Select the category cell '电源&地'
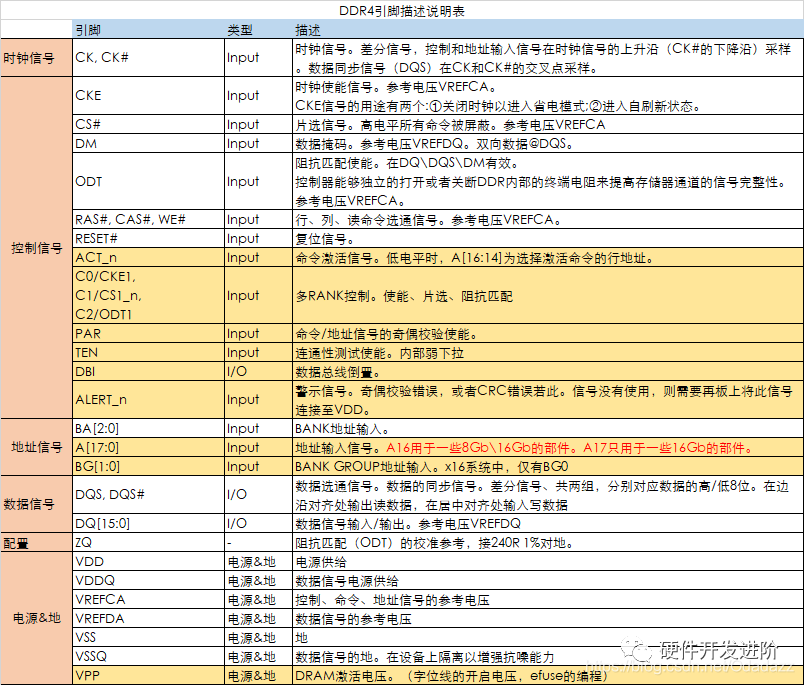804x685 pixels. pos(36,618)
